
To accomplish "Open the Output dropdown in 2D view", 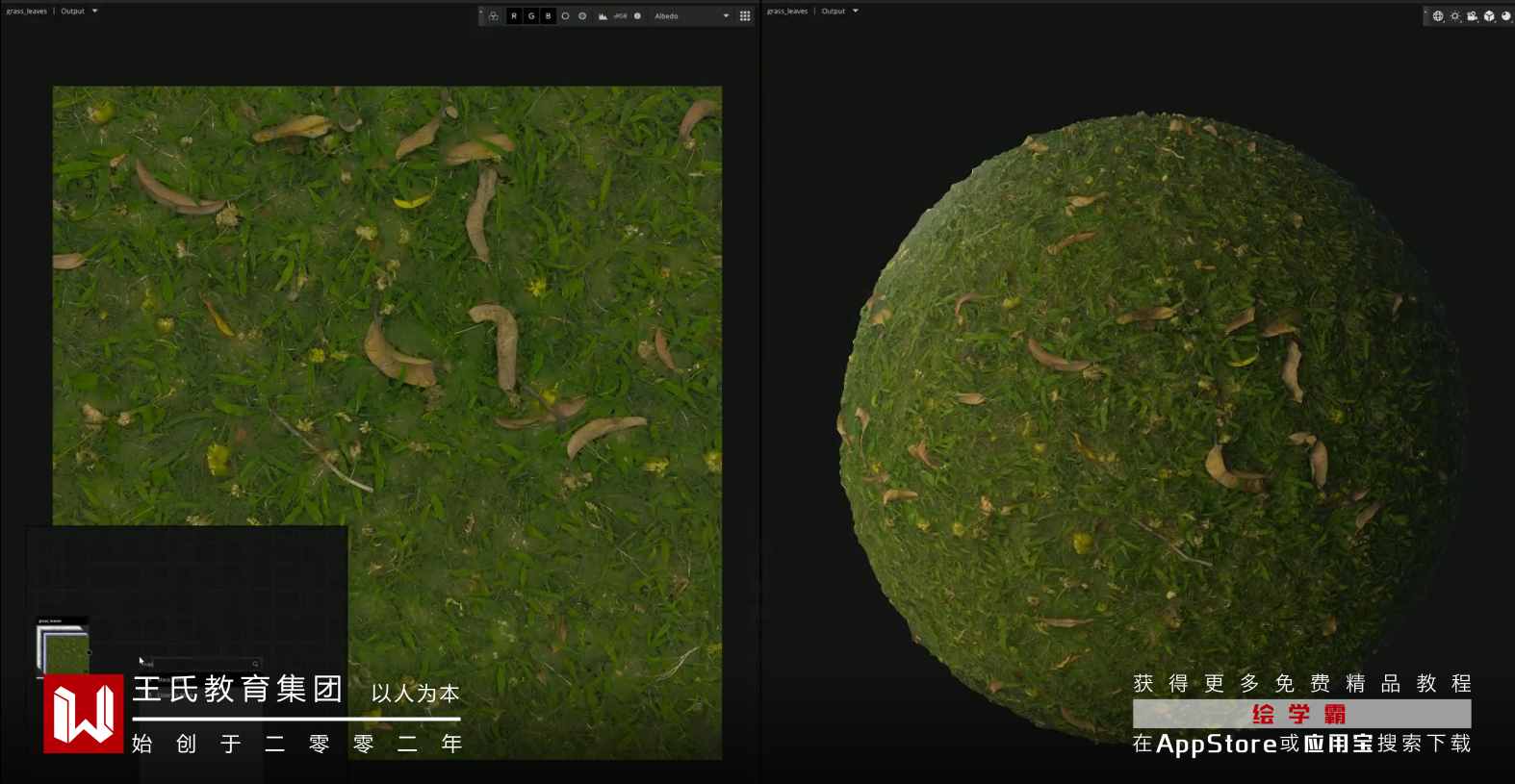I will 80,12.
